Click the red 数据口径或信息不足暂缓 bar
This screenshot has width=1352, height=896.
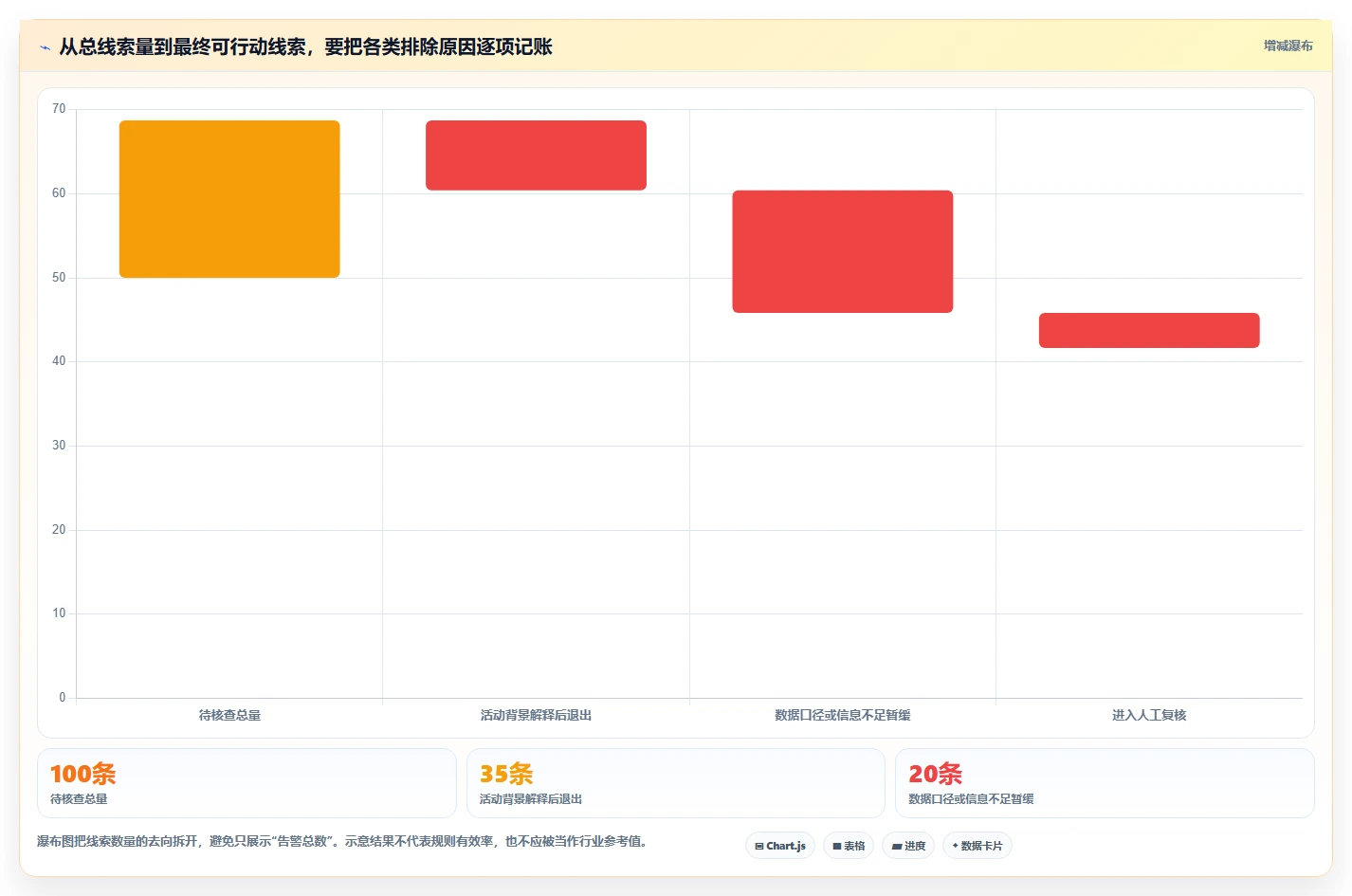pos(843,251)
